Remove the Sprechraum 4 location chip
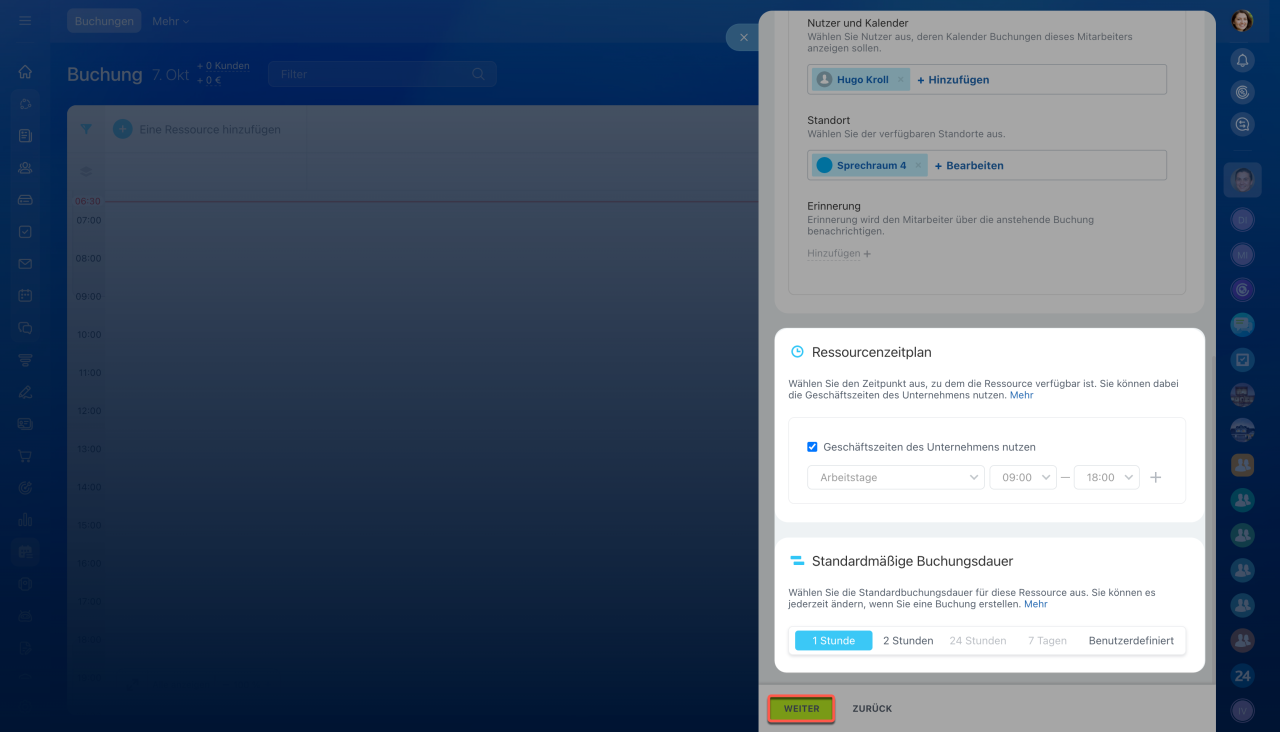This screenshot has height=732, width=1280. tap(918, 166)
